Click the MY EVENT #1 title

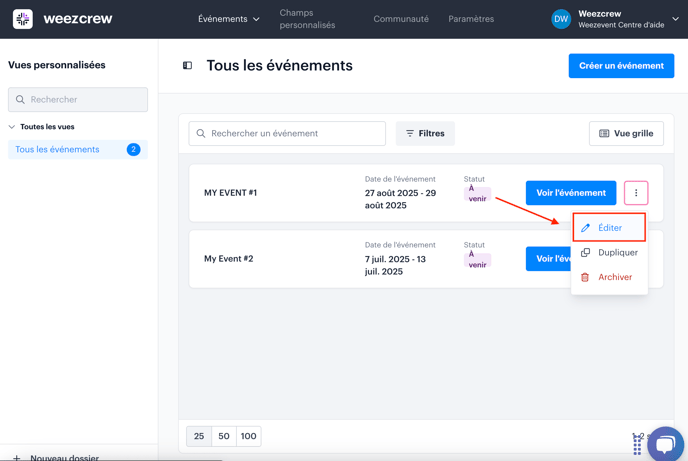230,193
